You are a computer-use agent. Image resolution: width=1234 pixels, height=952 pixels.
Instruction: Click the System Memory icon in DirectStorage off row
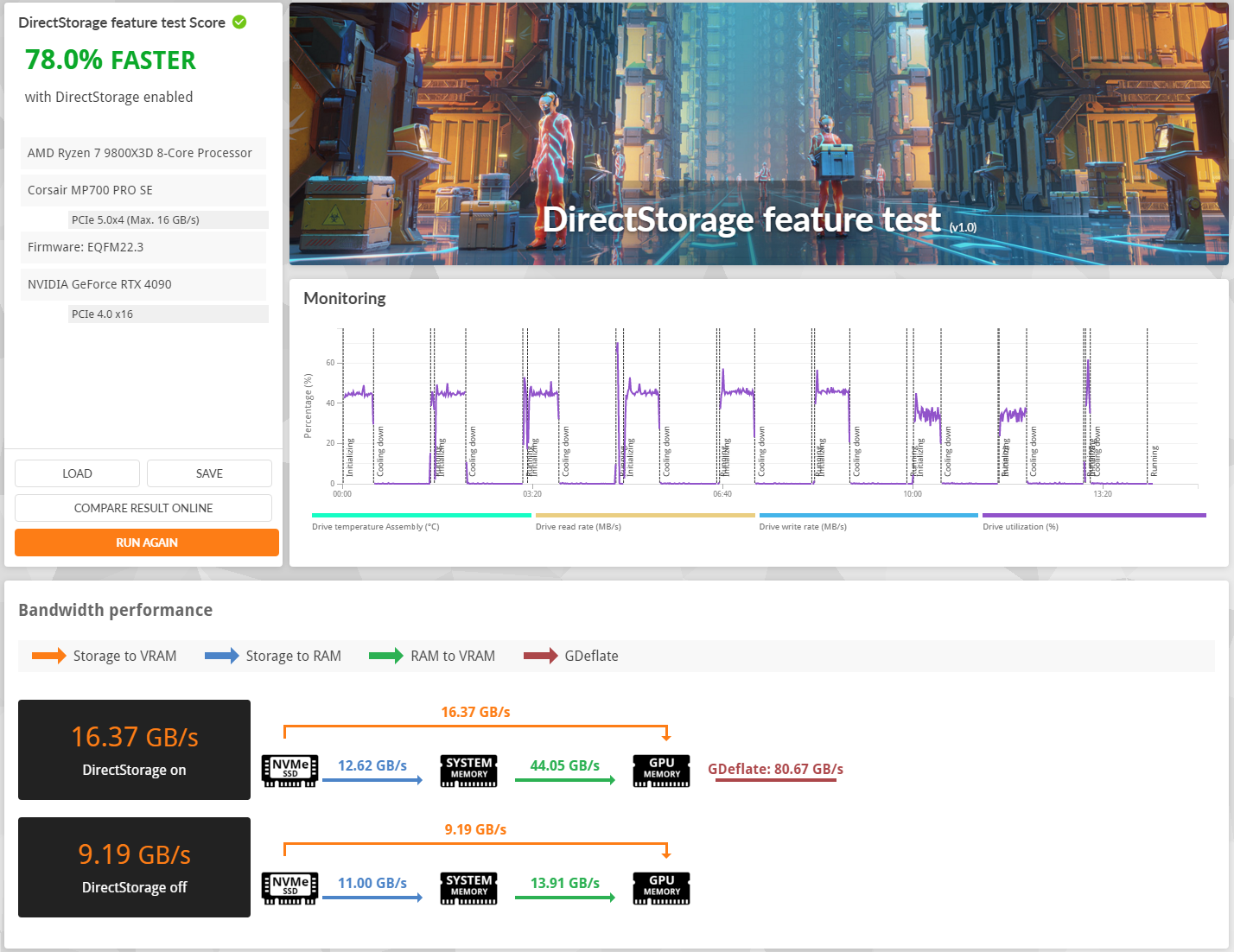[469, 888]
